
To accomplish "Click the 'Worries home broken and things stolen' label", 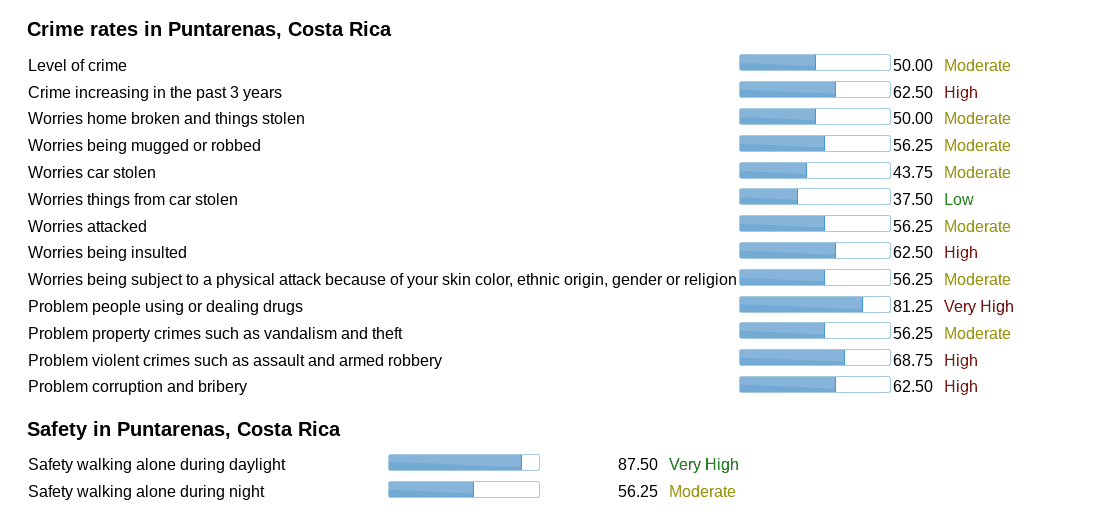I will pyautogui.click(x=166, y=118).
